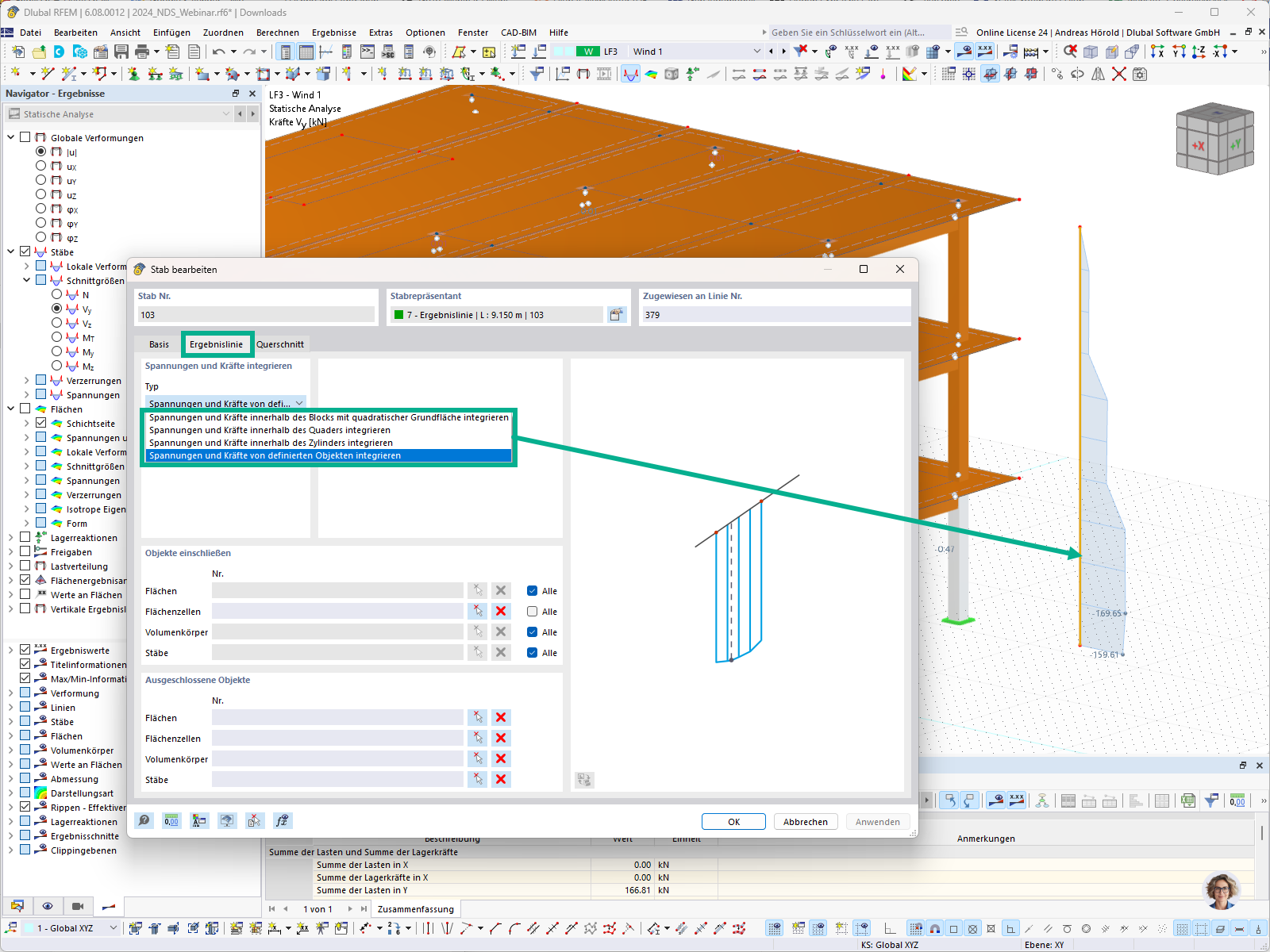
Task: Click the green color swatch next to Ergebnislinie
Action: coord(397,314)
